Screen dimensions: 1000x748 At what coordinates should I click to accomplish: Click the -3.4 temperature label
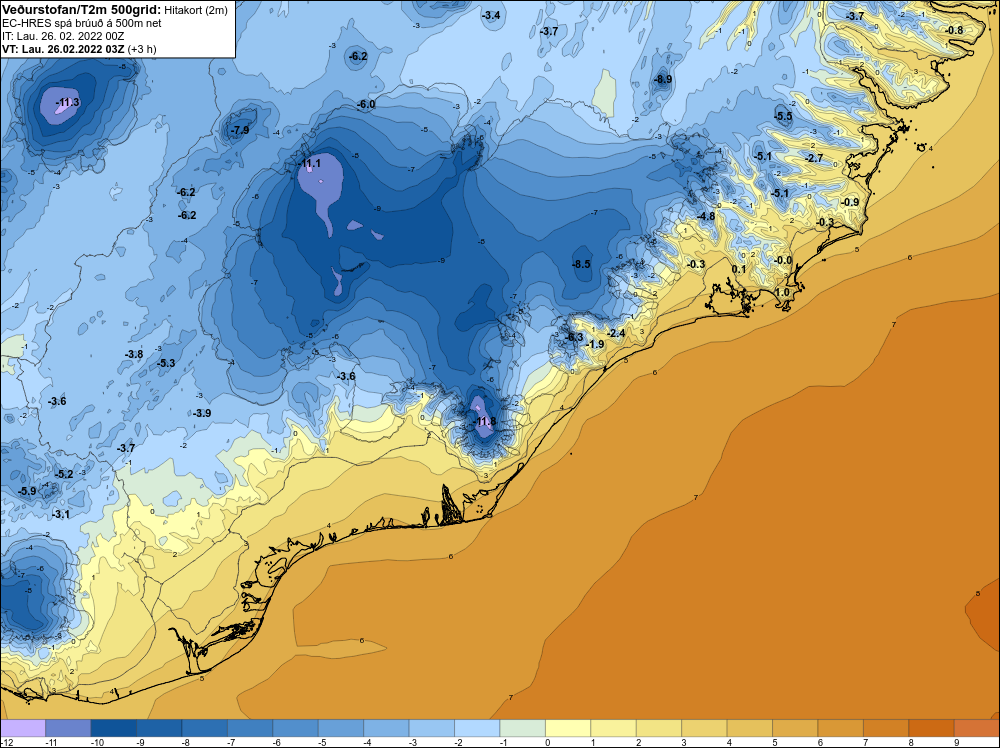[x=490, y=15]
